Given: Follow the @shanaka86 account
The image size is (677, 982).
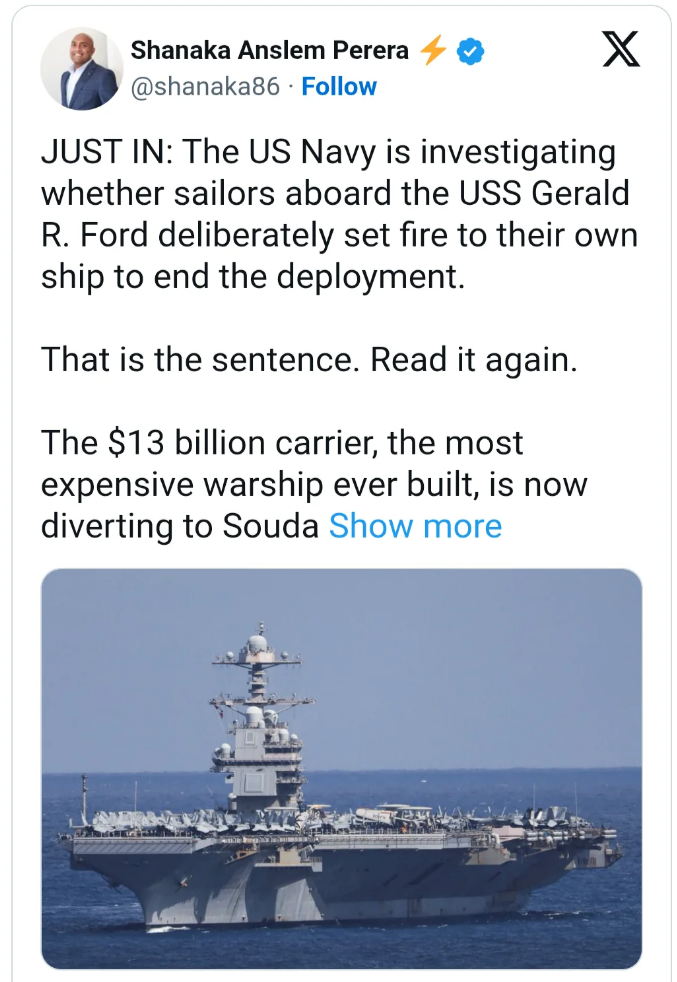Looking at the screenshot, I should point(339,87).
